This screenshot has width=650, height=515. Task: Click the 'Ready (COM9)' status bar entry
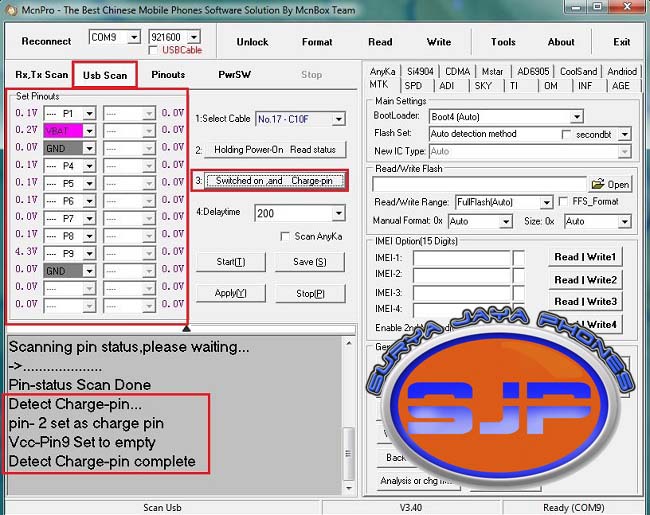[x=573, y=508]
